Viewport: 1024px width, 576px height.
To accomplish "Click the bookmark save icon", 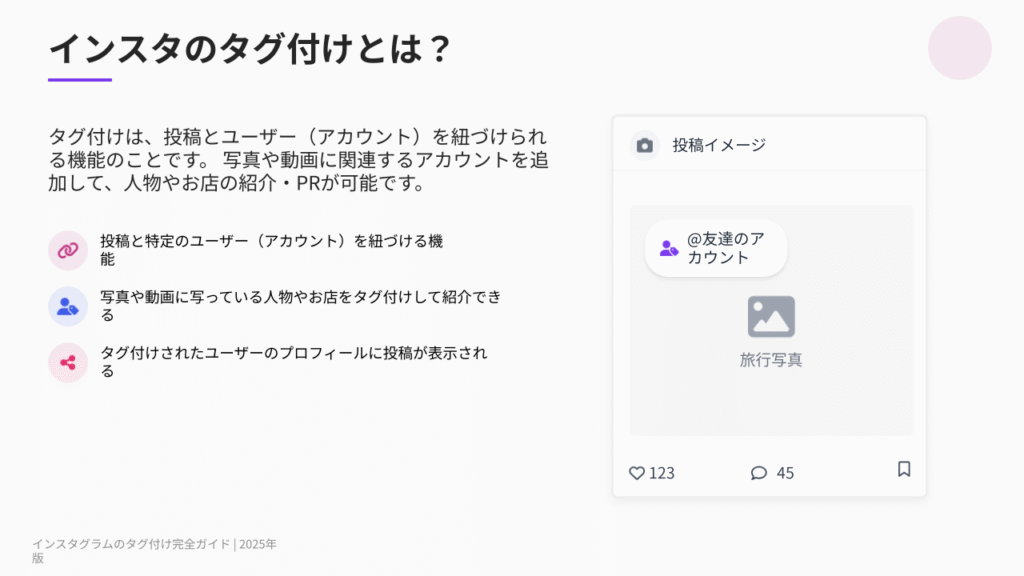I will pos(904,469).
